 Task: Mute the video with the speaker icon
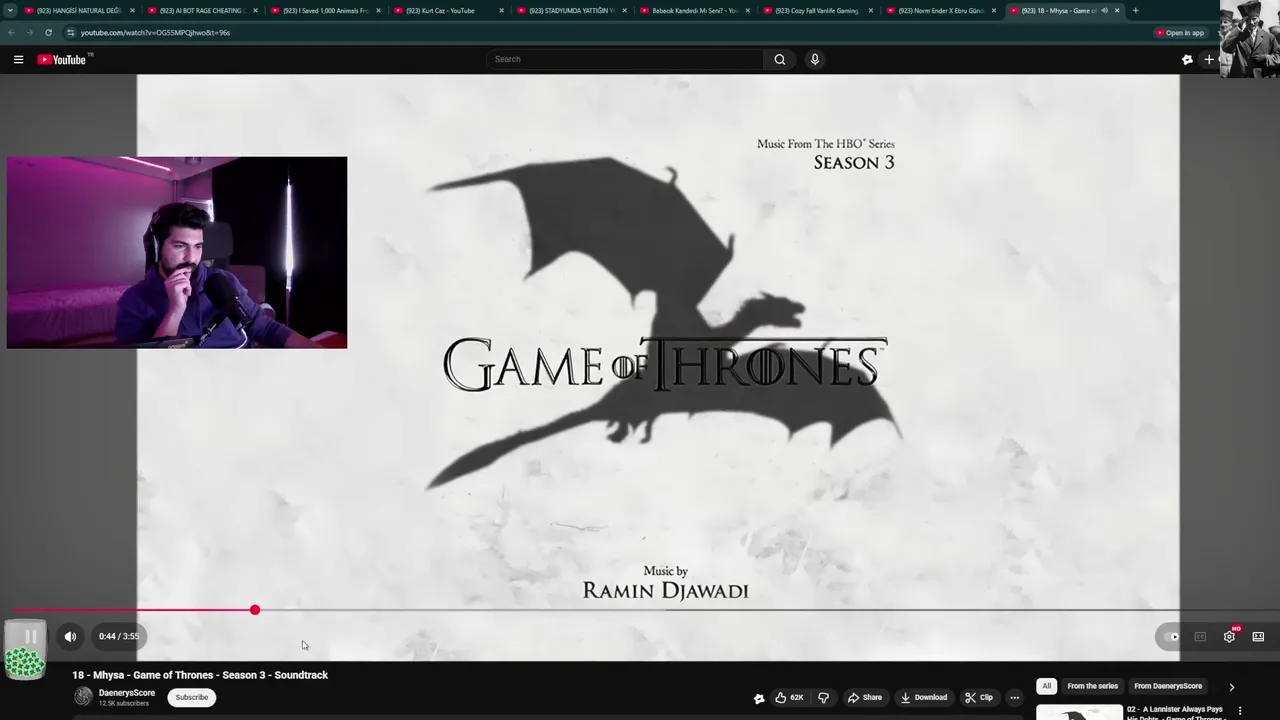(70, 636)
